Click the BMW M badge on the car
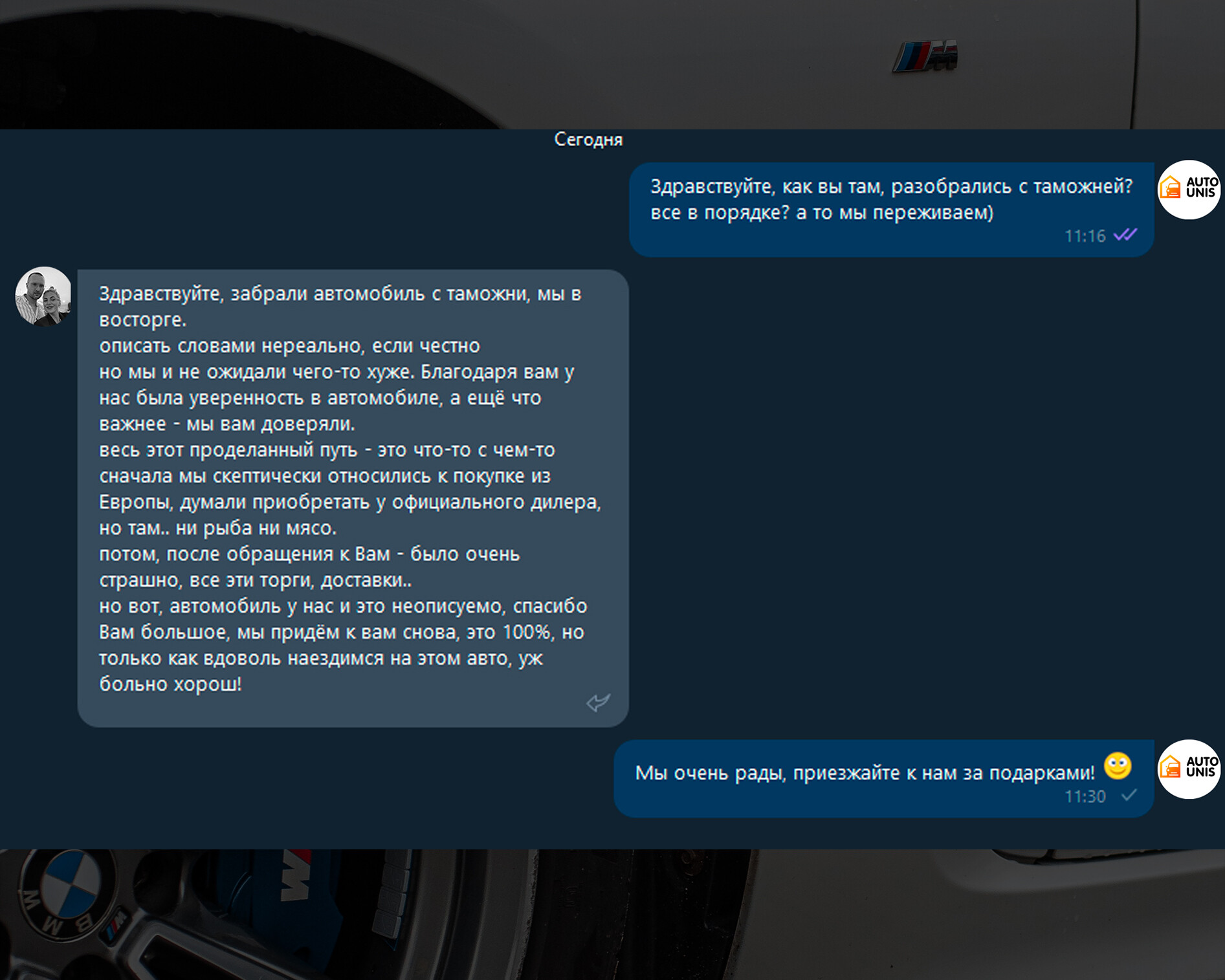The height and width of the screenshot is (980, 1225). (x=925, y=56)
